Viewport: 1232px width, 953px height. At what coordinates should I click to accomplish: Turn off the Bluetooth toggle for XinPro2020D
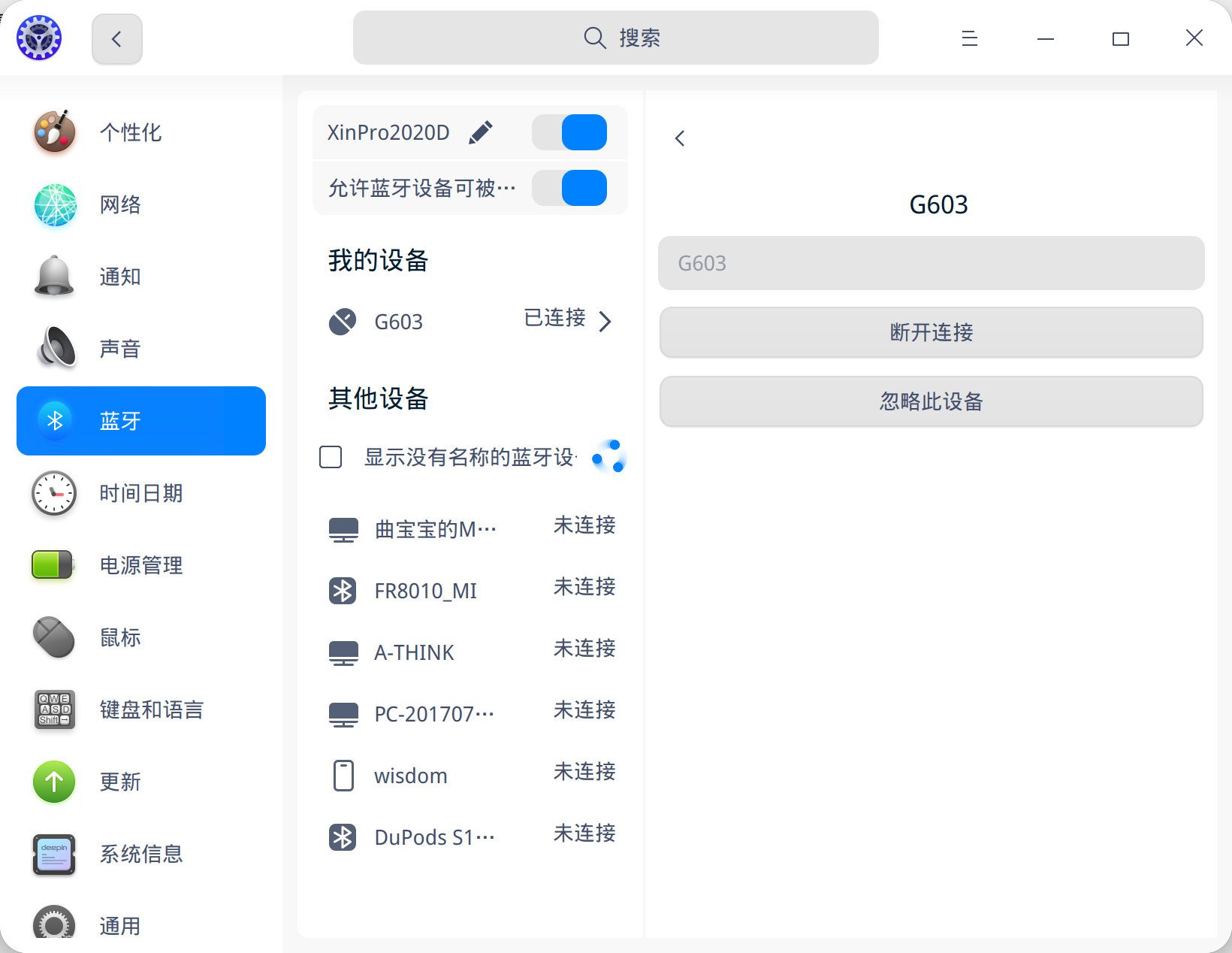(569, 132)
